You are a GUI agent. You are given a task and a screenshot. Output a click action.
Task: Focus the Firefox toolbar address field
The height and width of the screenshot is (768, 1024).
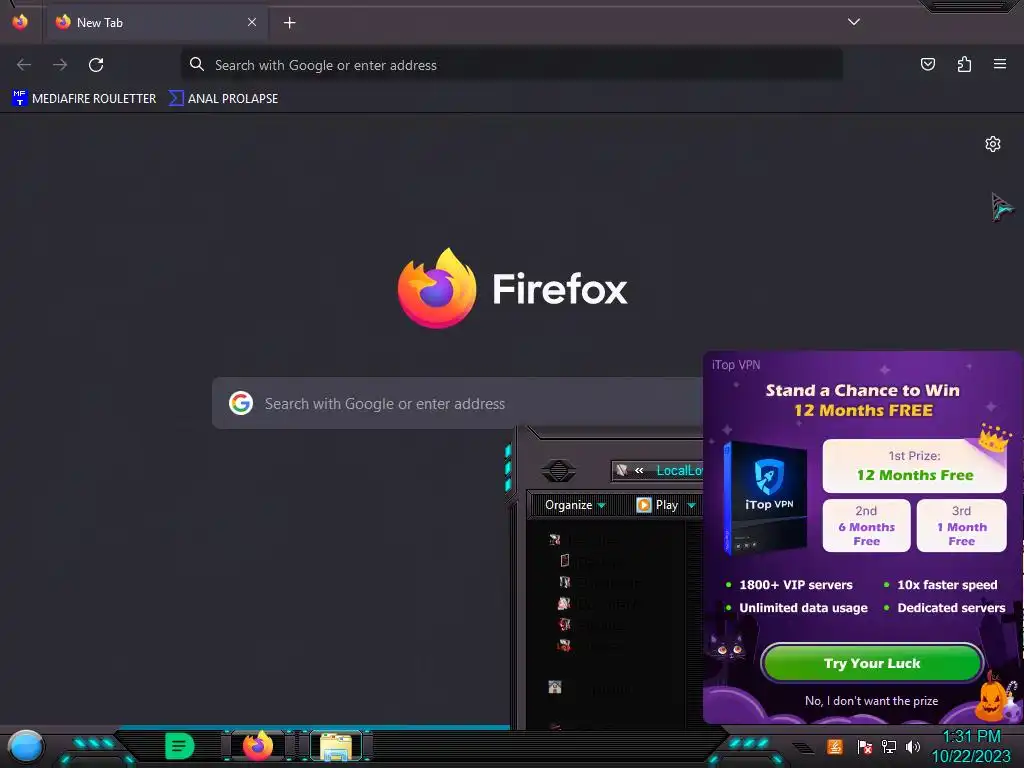(x=511, y=65)
